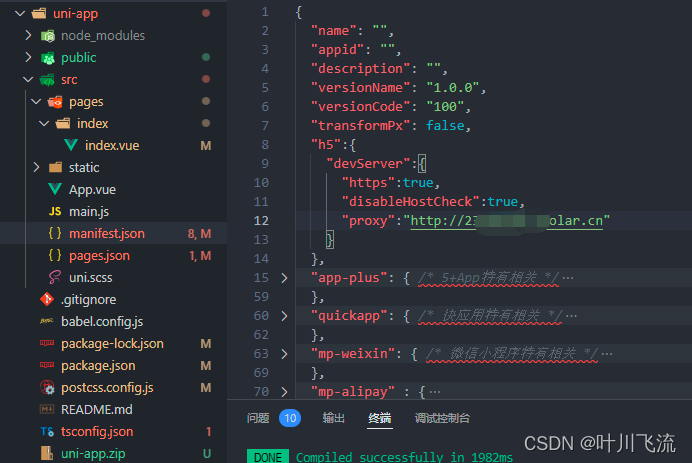
Task: Click the node_modules folder icon
Action: coord(48,36)
